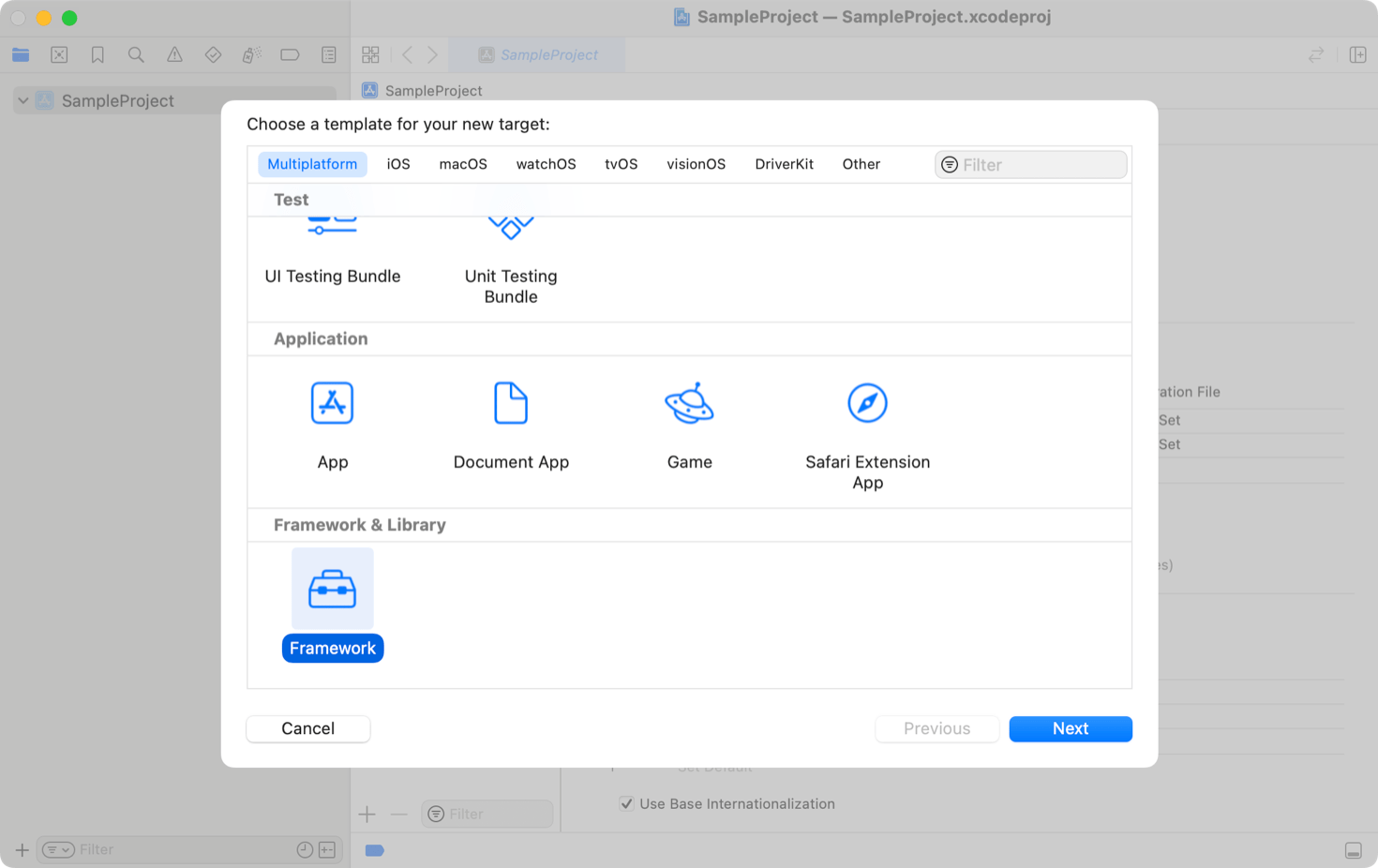The height and width of the screenshot is (868, 1378).
Task: Click the remove target minus button
Action: pos(398,814)
